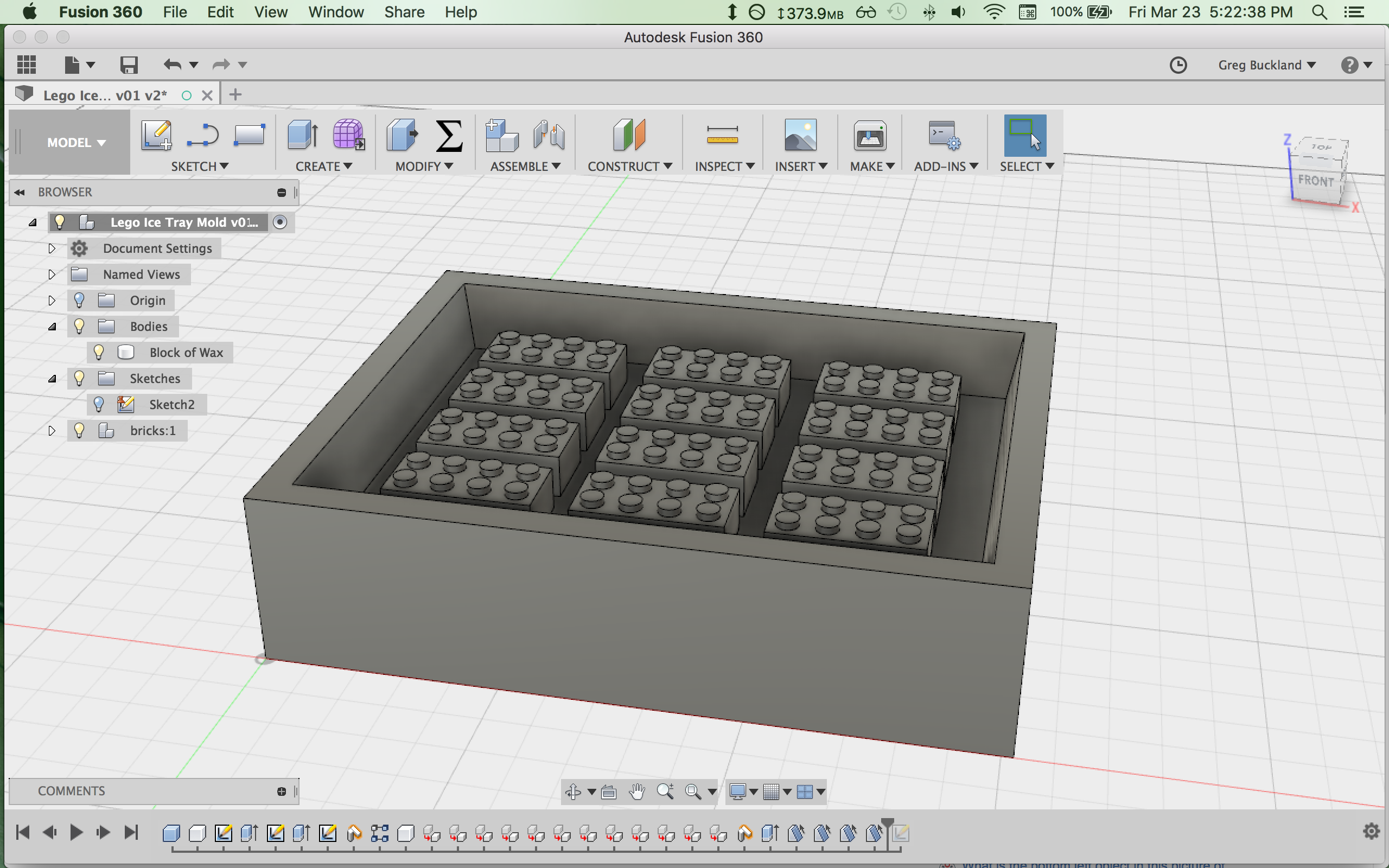This screenshot has width=1389, height=868.
Task: Select the Line sketch tool
Action: click(x=202, y=136)
